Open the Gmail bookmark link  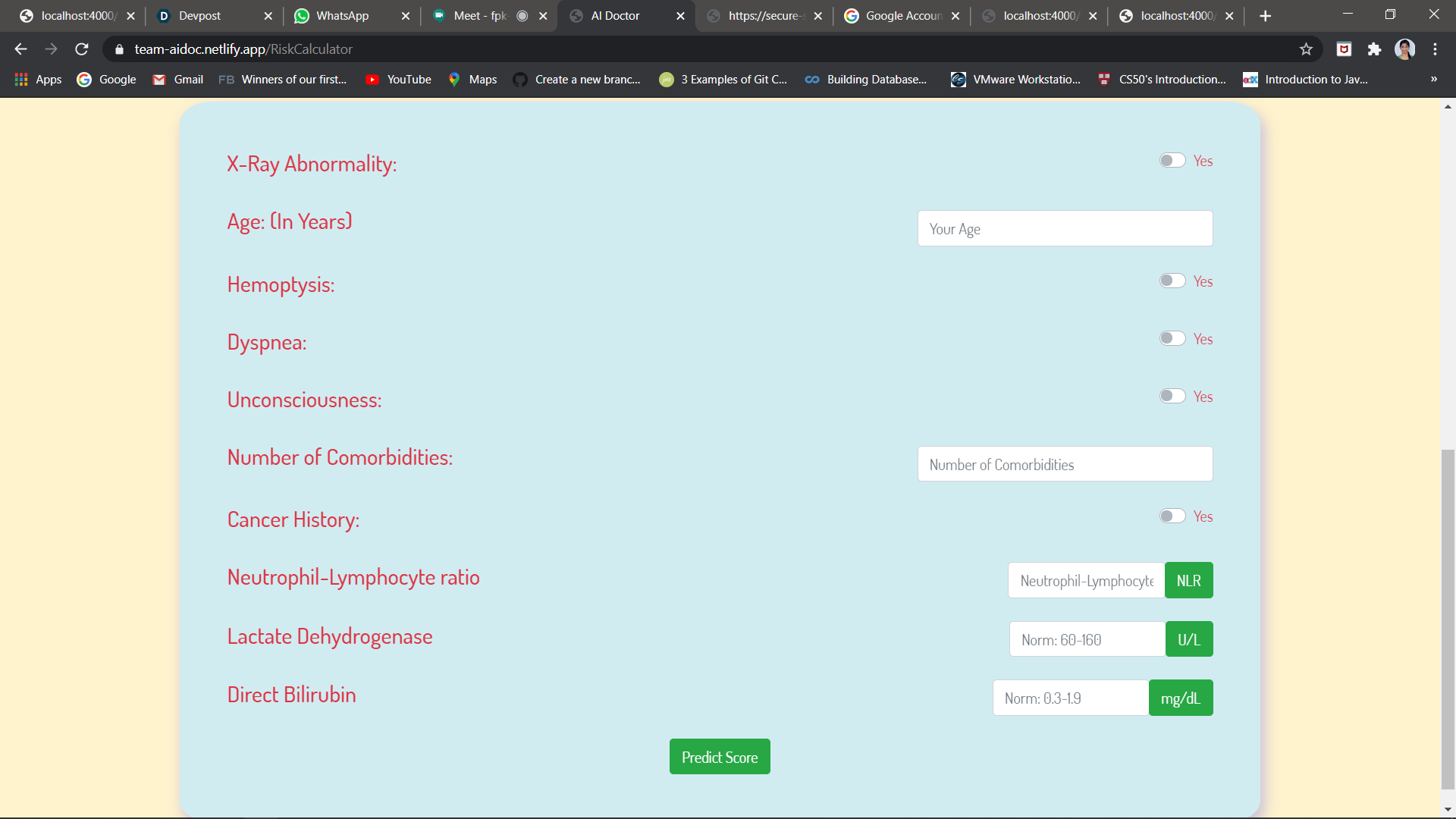pos(178,80)
